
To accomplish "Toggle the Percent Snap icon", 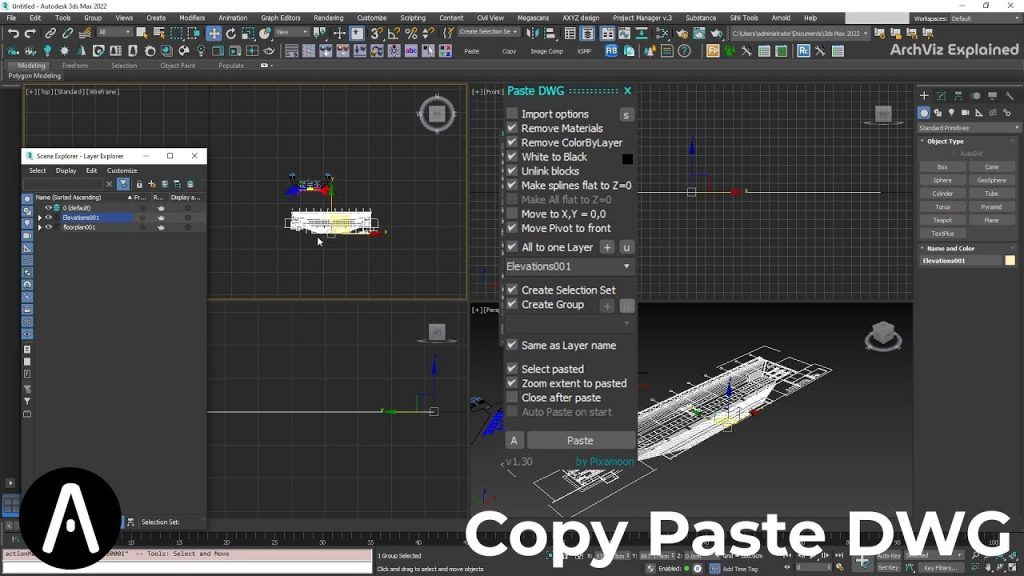I will point(411,33).
